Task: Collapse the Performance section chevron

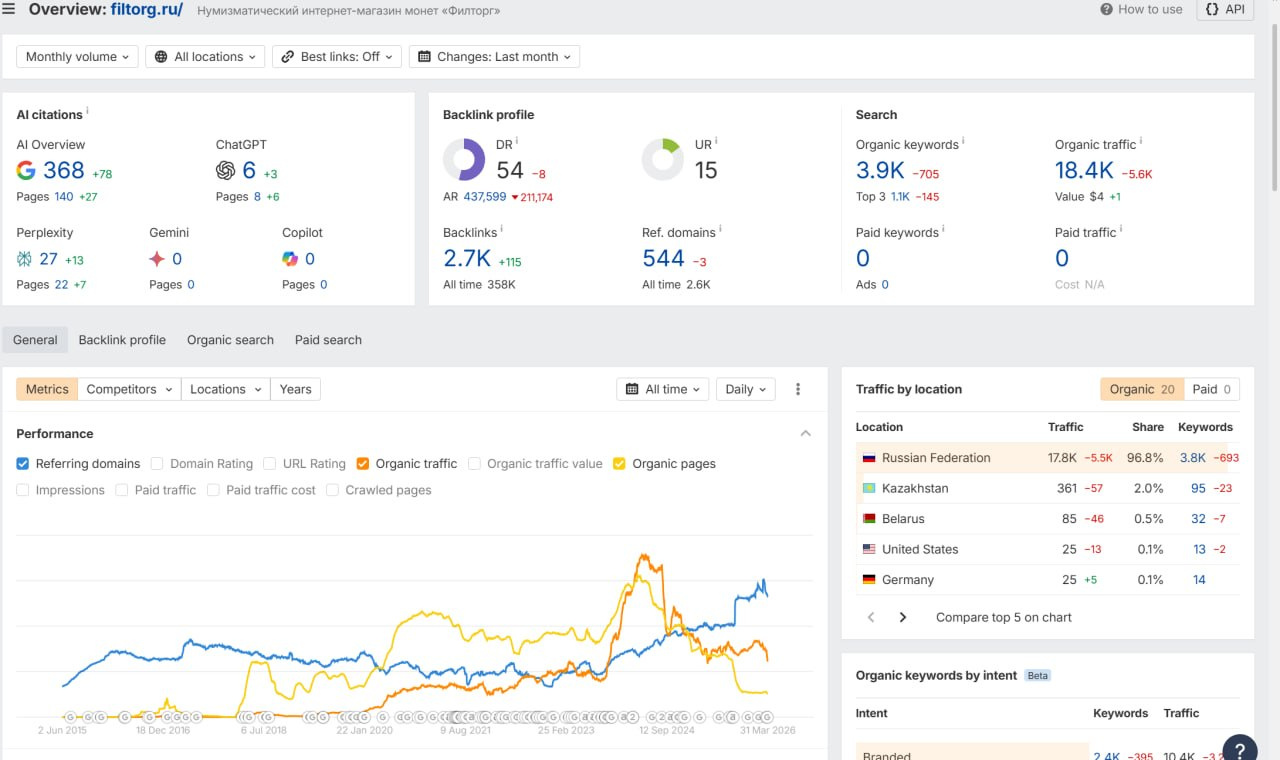Action: tap(805, 434)
